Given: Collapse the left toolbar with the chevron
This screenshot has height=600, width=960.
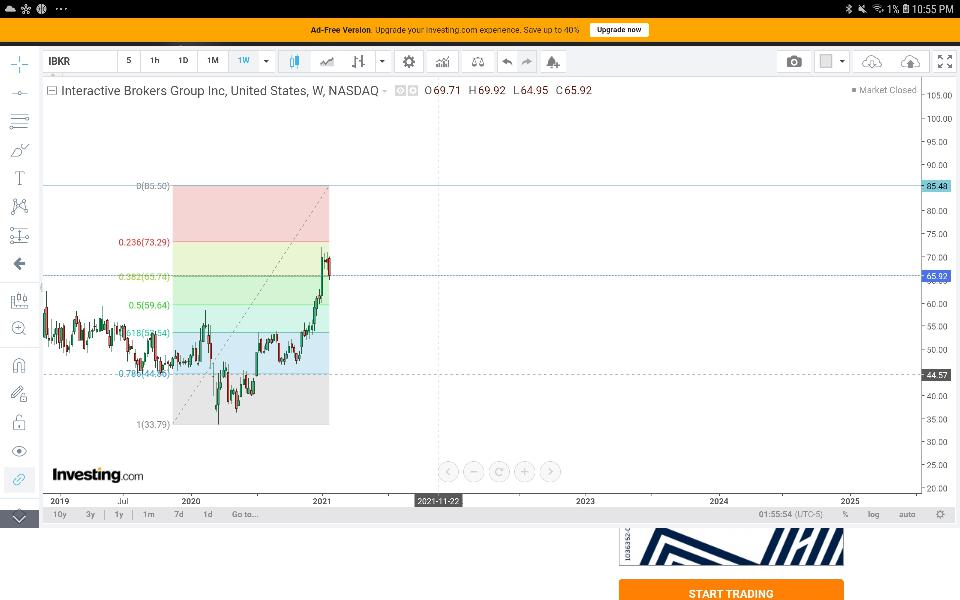Looking at the screenshot, I should click(20, 519).
